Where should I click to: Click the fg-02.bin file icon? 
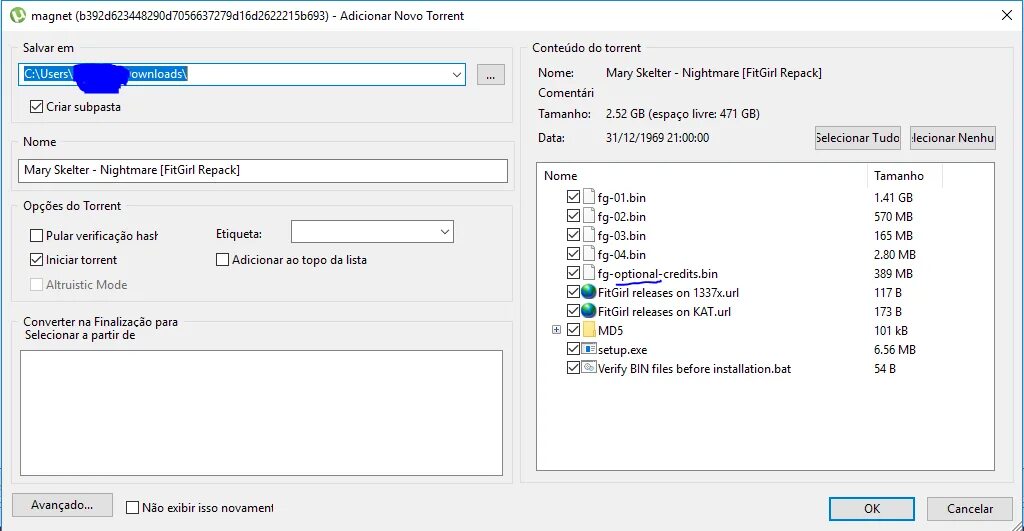point(588,216)
